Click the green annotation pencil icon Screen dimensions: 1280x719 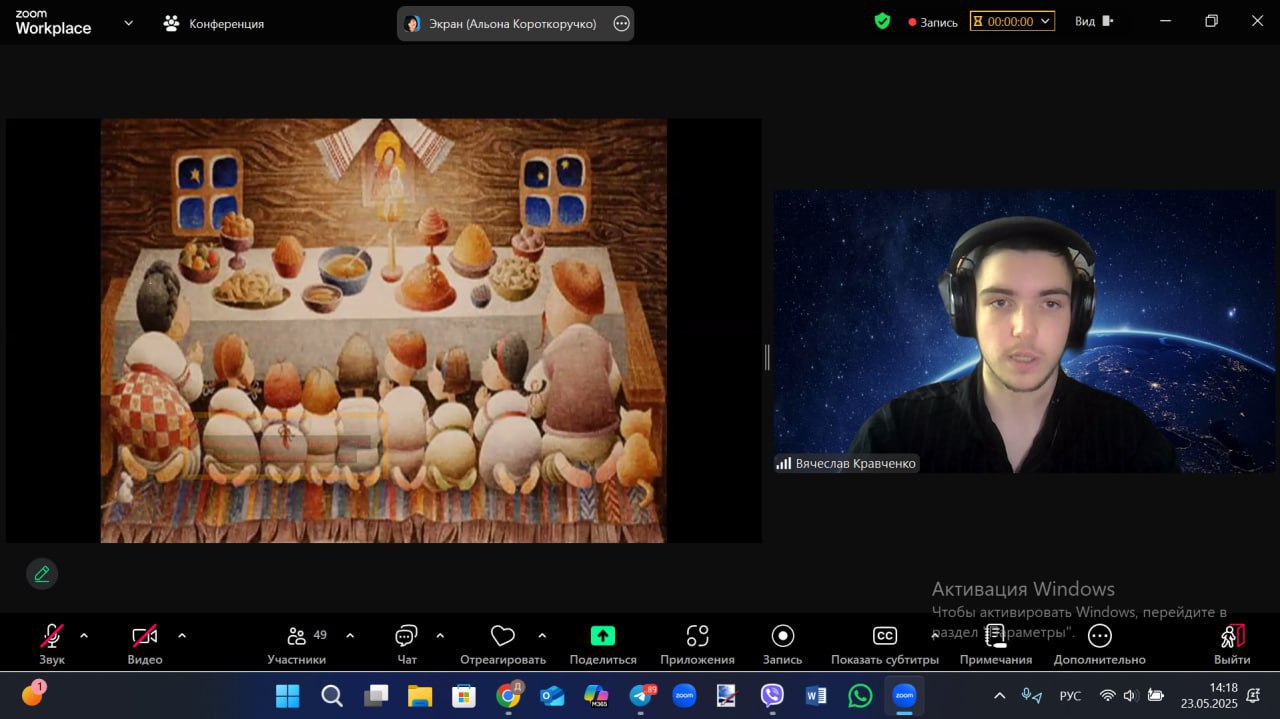(x=42, y=574)
